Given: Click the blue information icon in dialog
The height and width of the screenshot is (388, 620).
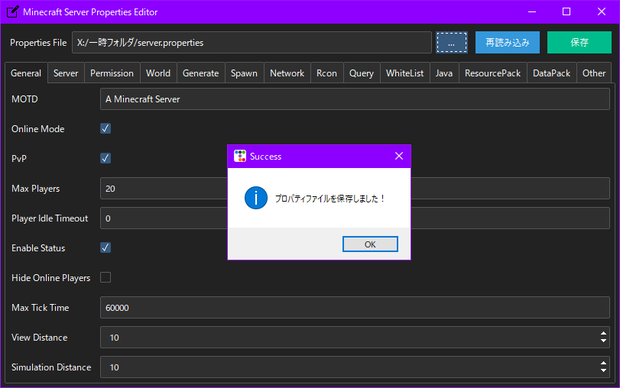Looking at the screenshot, I should (x=256, y=198).
